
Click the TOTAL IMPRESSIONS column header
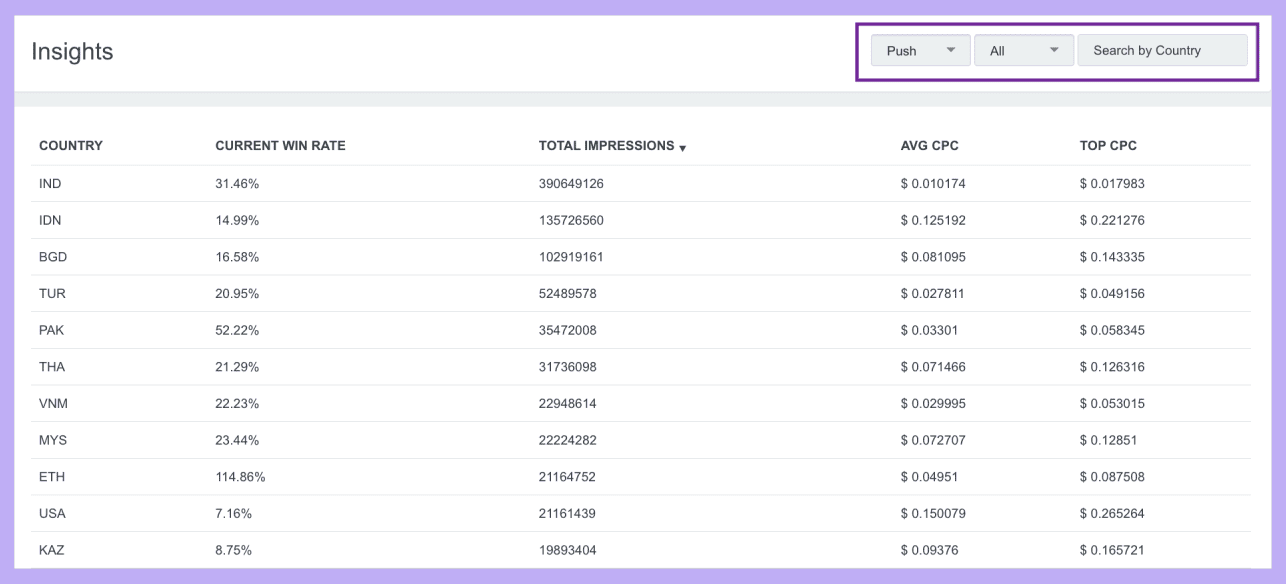(606, 145)
